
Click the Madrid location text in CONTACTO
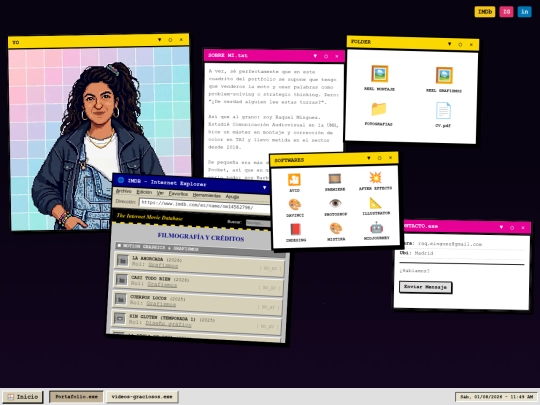[424, 253]
